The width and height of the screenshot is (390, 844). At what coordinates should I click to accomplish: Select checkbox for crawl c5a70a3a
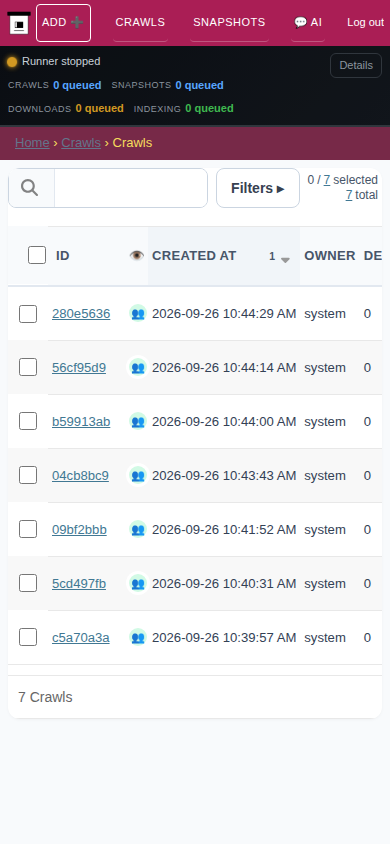coord(28,637)
